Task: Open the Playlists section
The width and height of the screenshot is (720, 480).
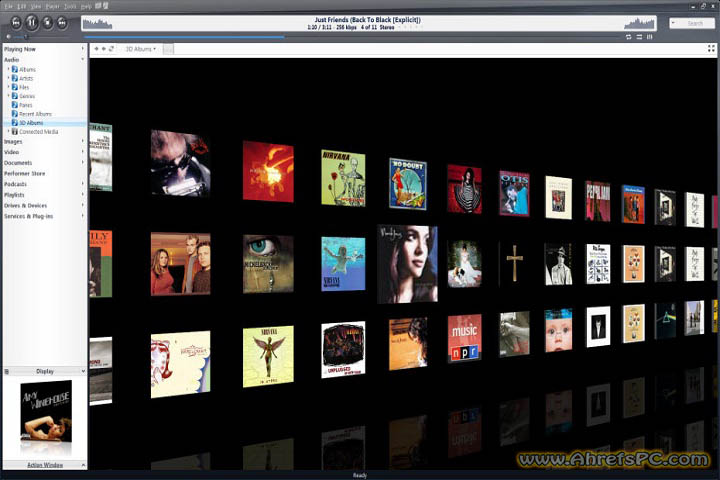Action: tap(14, 195)
